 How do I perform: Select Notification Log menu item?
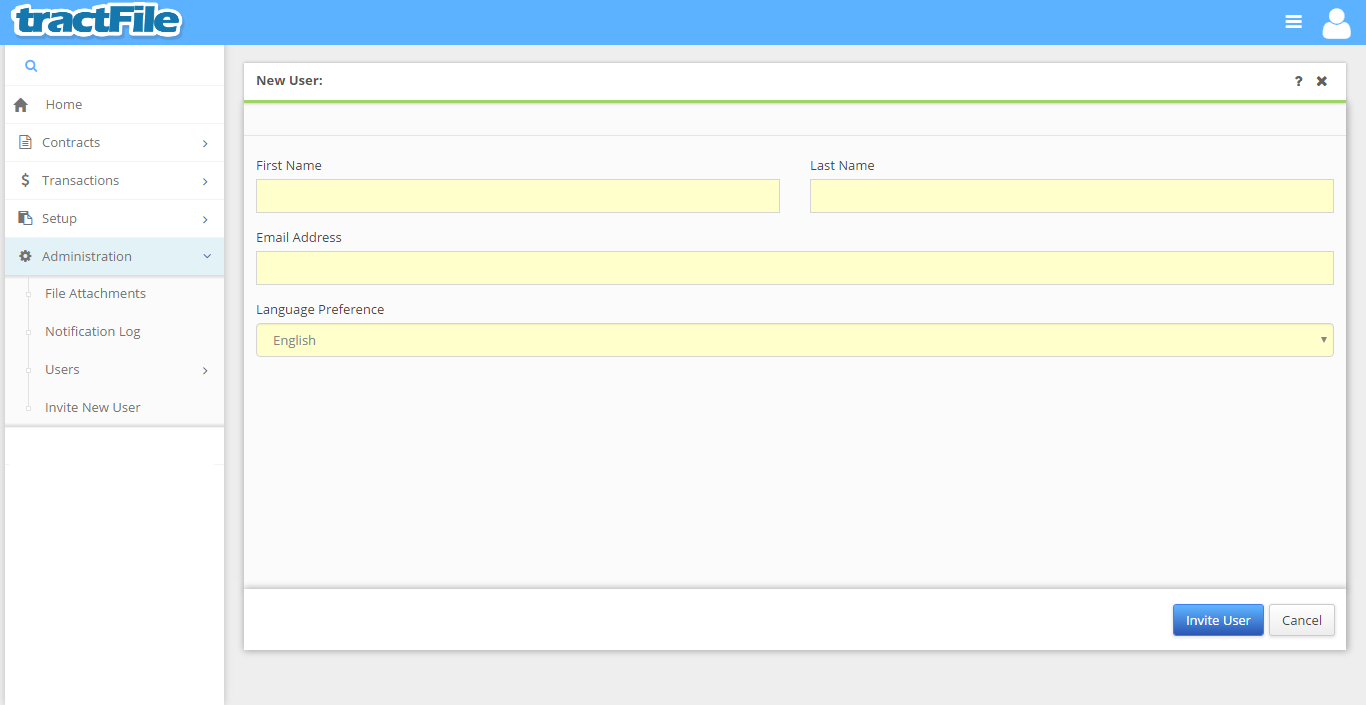pyautogui.click(x=92, y=332)
